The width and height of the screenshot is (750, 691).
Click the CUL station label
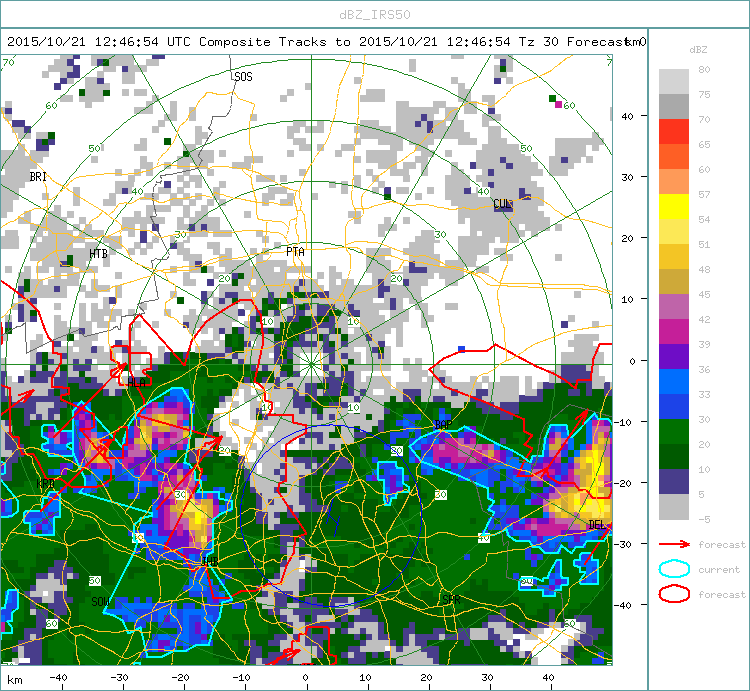[x=503, y=204]
